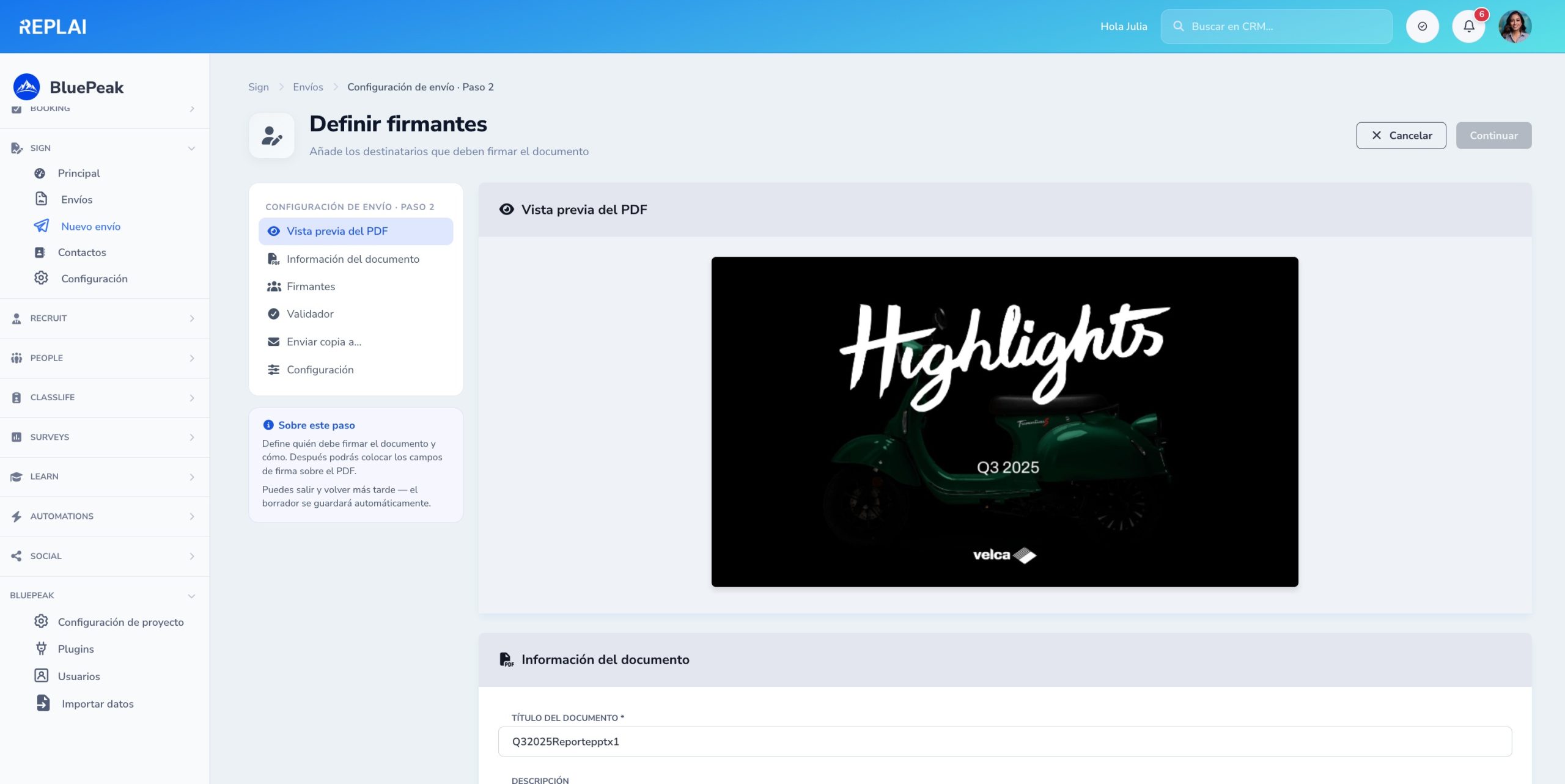Expand the BOOKING sidebar section
1565x784 pixels.
click(191, 109)
